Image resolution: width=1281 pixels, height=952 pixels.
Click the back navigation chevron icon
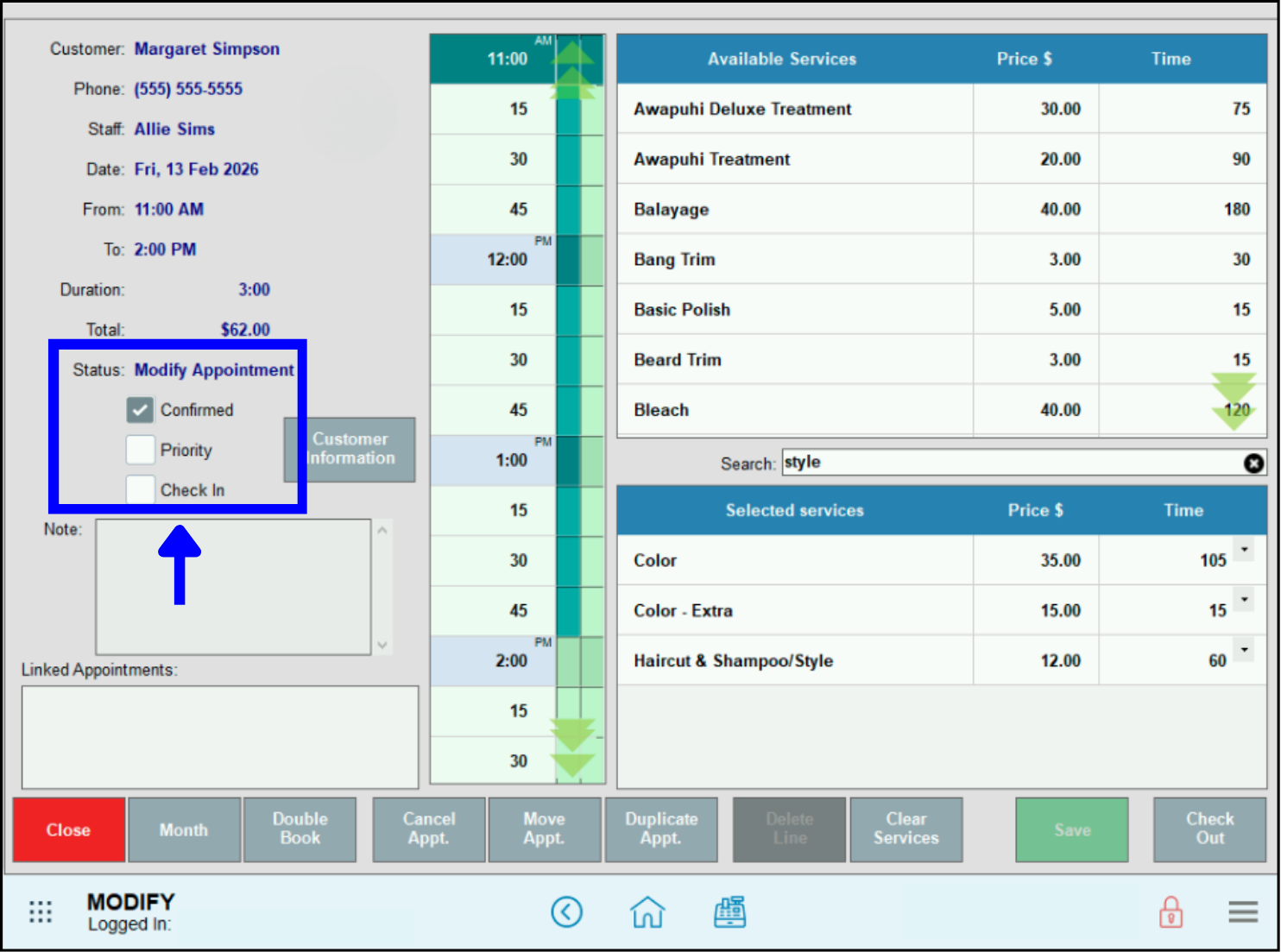point(567,911)
